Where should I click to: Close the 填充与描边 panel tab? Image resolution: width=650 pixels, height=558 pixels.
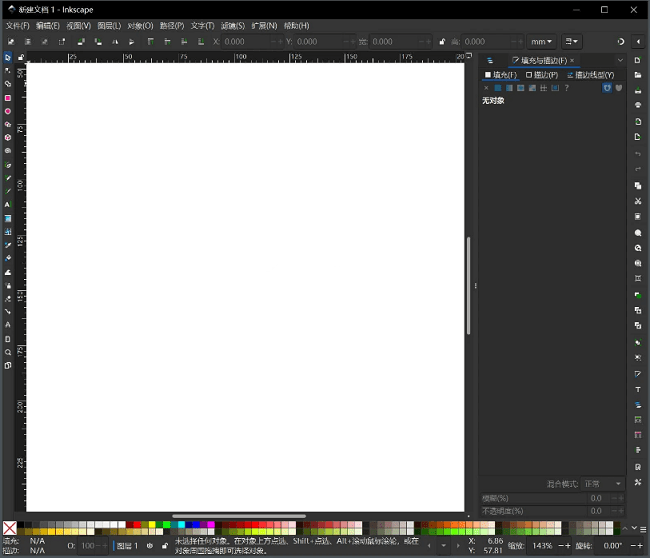tap(572, 60)
